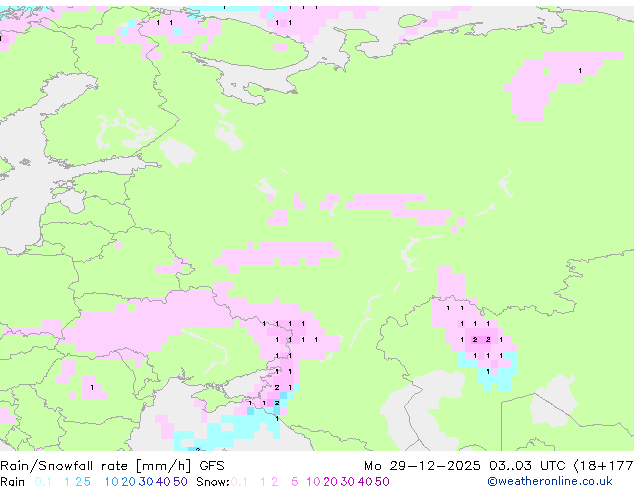Image resolution: width=634 pixels, height=490 pixels.
Task: Select the Rain legend value 10
Action: [x=112, y=482]
